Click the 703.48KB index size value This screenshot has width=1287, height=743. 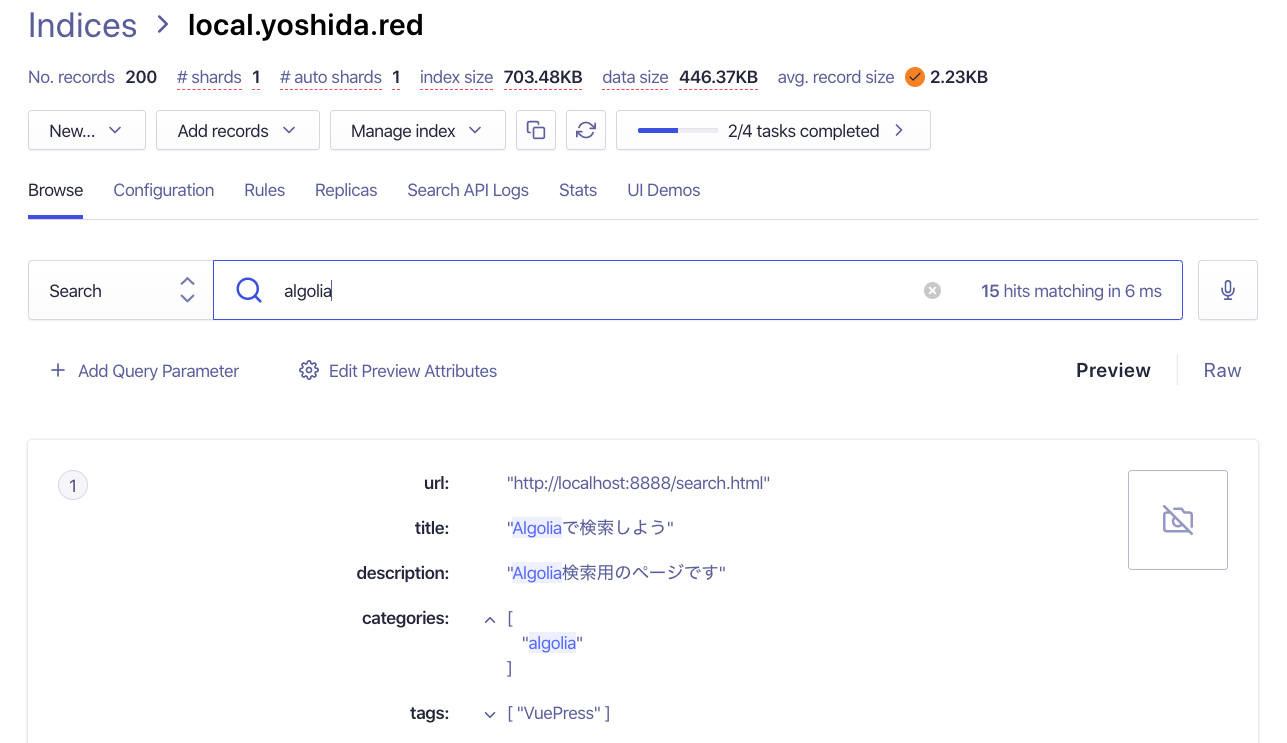543,77
